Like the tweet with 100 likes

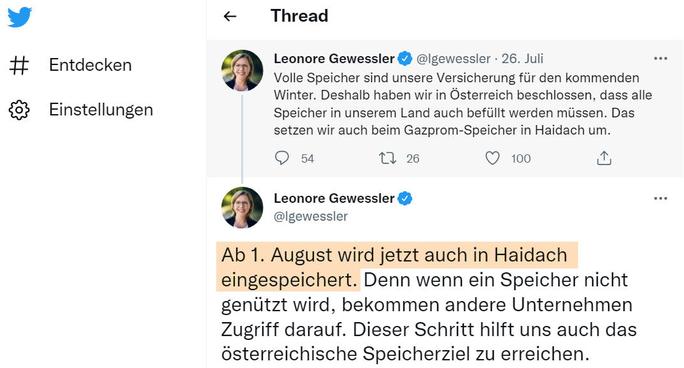[492, 158]
